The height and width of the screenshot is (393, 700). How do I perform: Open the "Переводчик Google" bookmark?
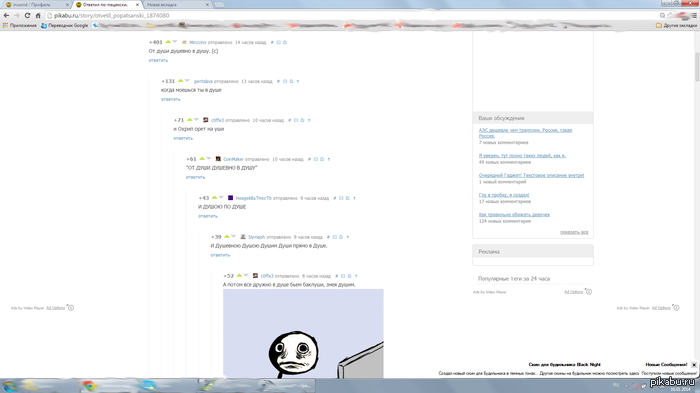(x=65, y=25)
